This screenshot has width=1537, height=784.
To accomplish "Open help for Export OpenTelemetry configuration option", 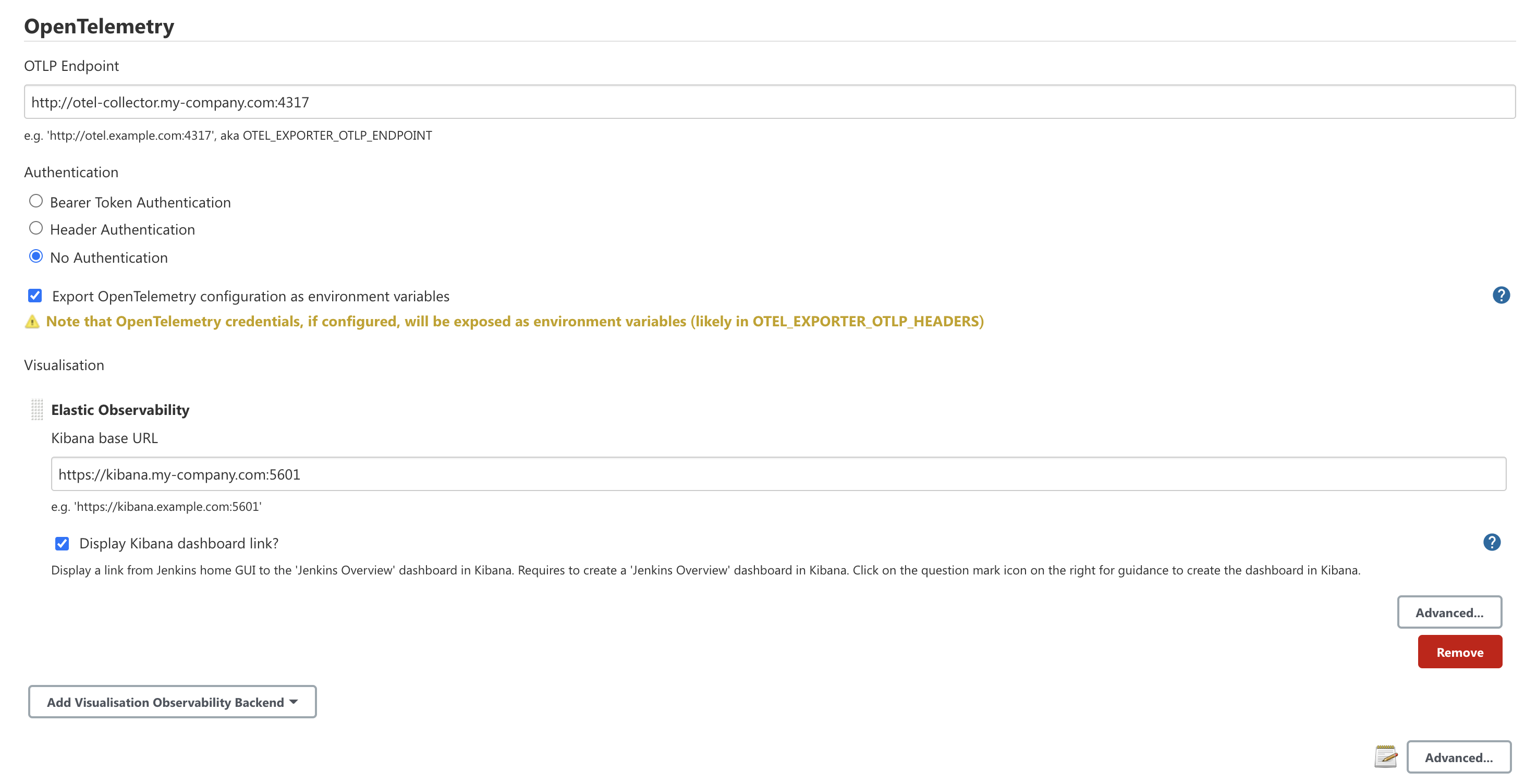I will coord(1501,296).
